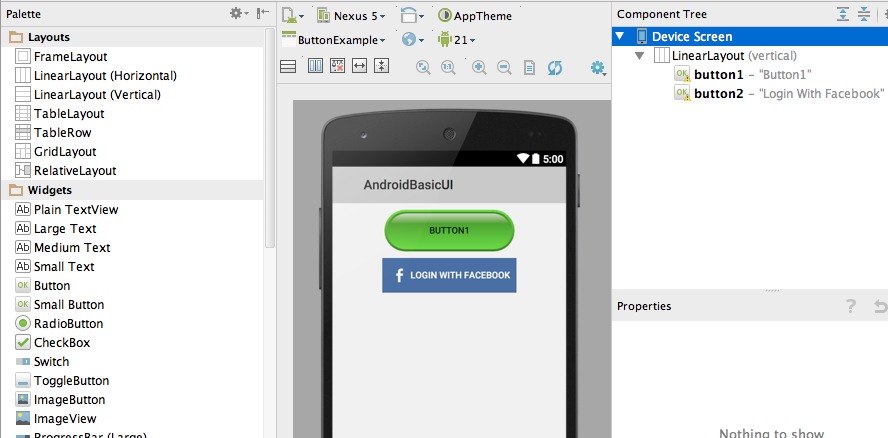The width and height of the screenshot is (888, 438).
Task: Expand all nodes in Component Tree
Action: pos(843,14)
